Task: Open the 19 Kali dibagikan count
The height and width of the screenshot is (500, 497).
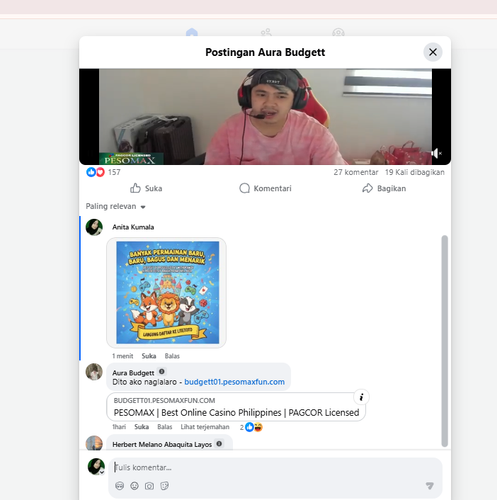Action: pos(415,172)
